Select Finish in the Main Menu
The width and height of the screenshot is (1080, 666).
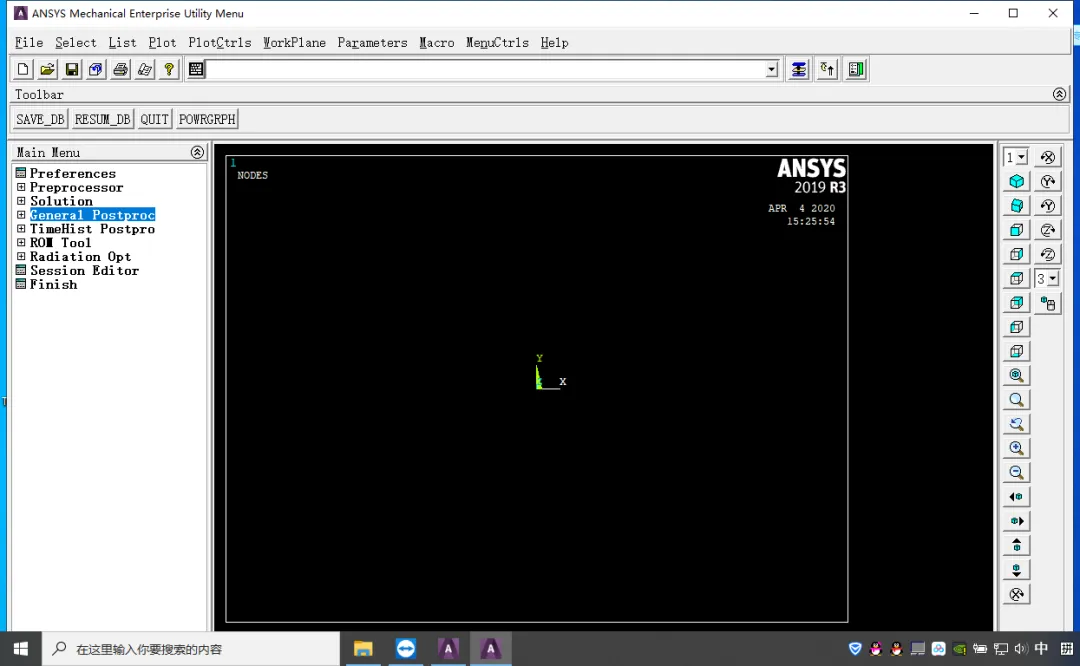coord(53,284)
